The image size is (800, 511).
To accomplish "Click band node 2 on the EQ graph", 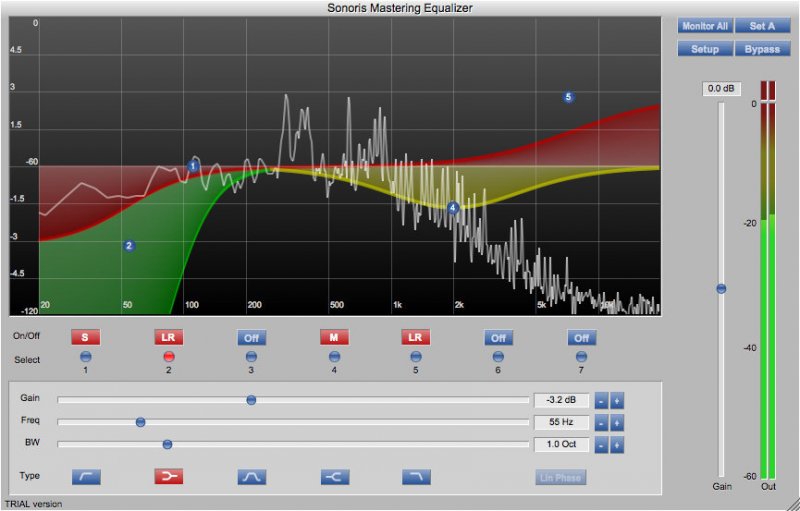I will (129, 245).
